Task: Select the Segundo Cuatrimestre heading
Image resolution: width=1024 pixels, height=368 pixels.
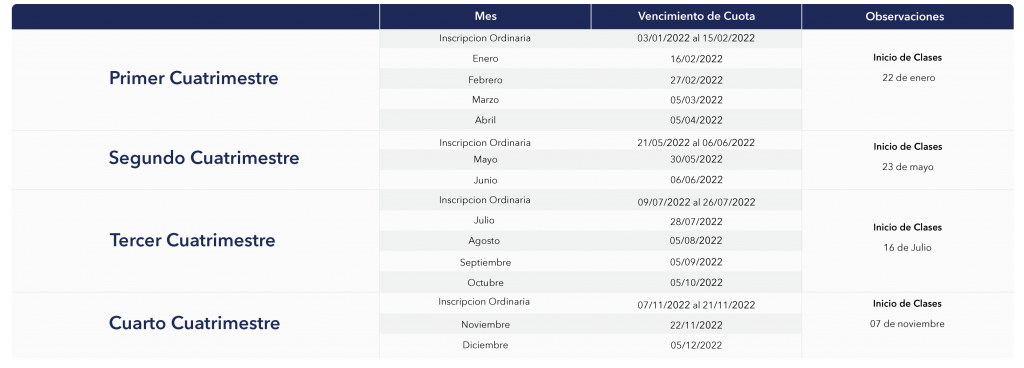Action: click(204, 158)
